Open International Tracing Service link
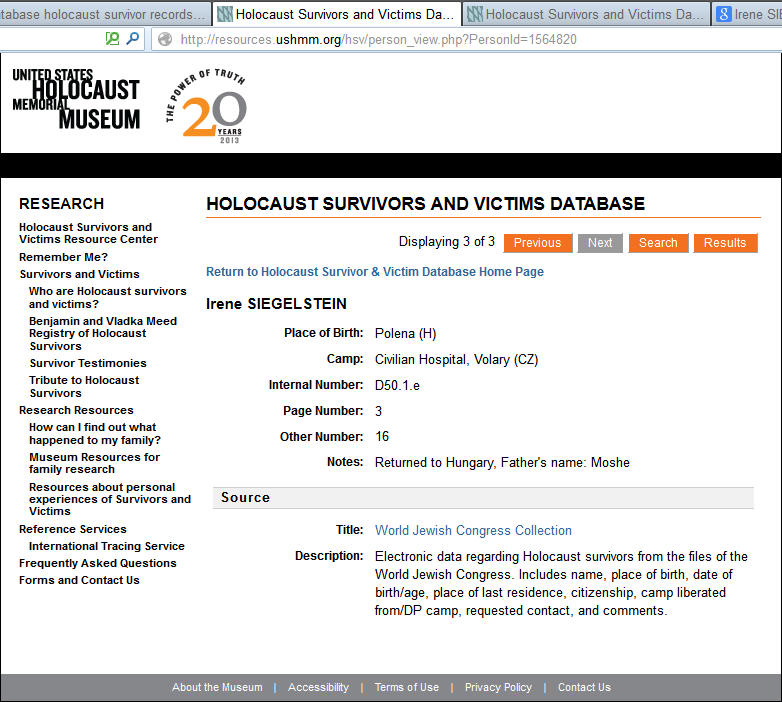 point(107,546)
